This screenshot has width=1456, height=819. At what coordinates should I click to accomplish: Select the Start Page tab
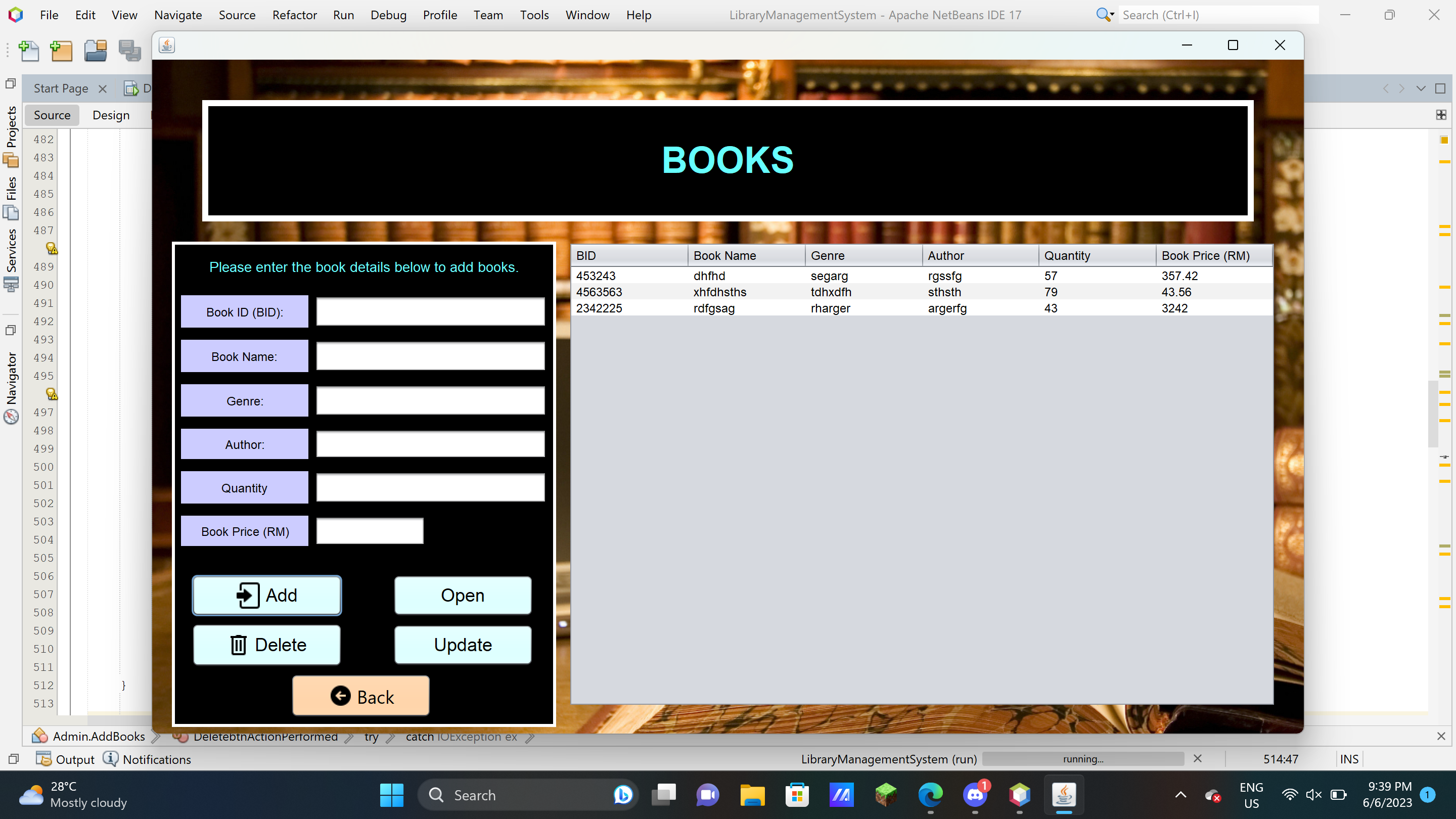[x=61, y=89]
